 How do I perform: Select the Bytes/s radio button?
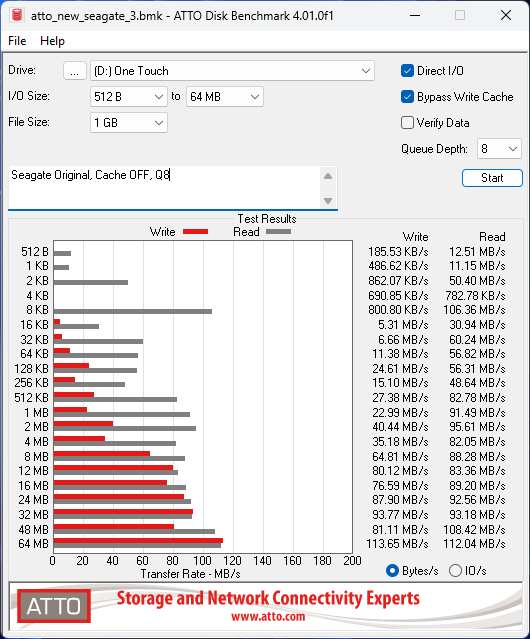click(392, 571)
